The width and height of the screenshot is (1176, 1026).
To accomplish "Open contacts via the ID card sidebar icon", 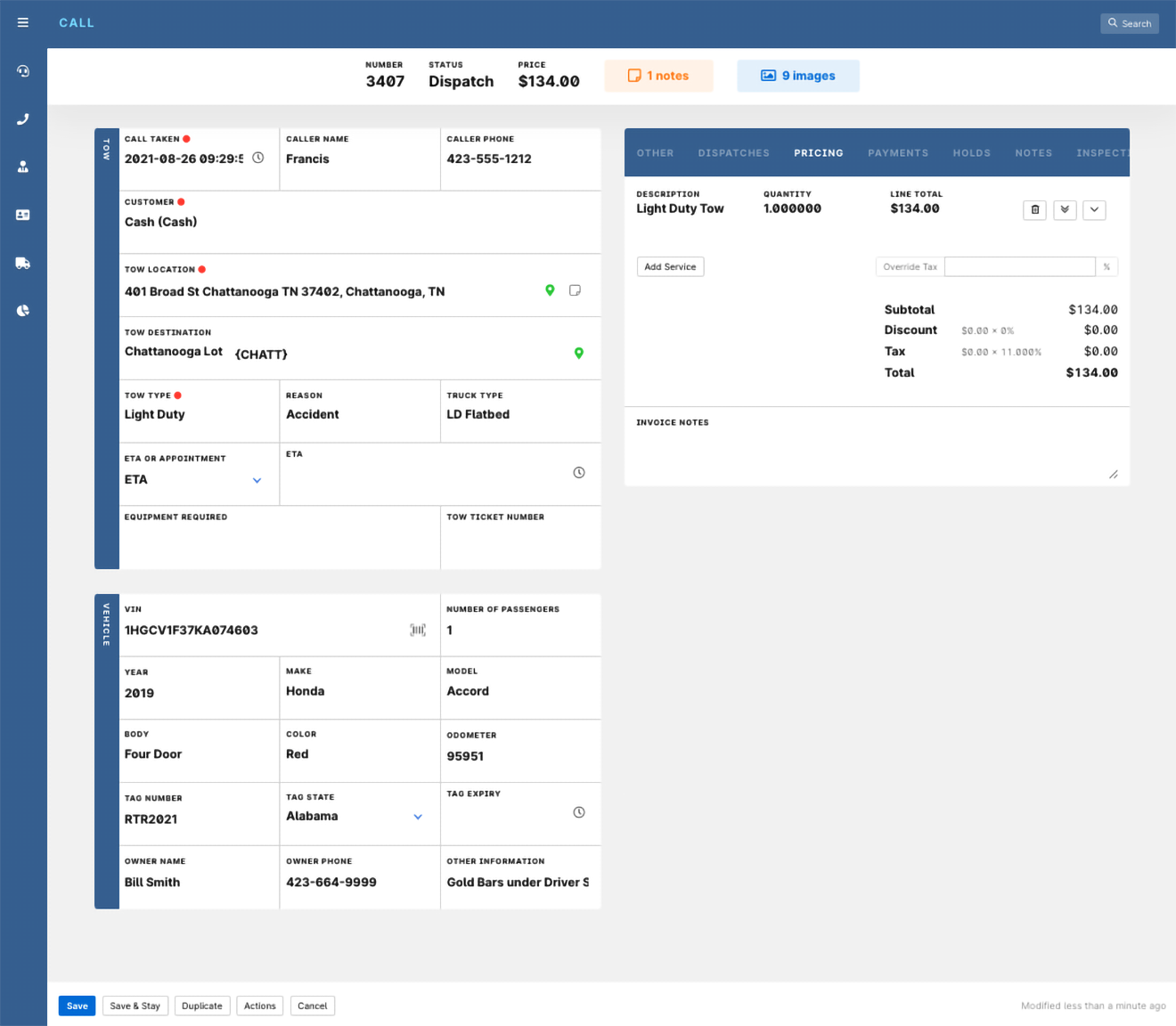I will click(22, 215).
